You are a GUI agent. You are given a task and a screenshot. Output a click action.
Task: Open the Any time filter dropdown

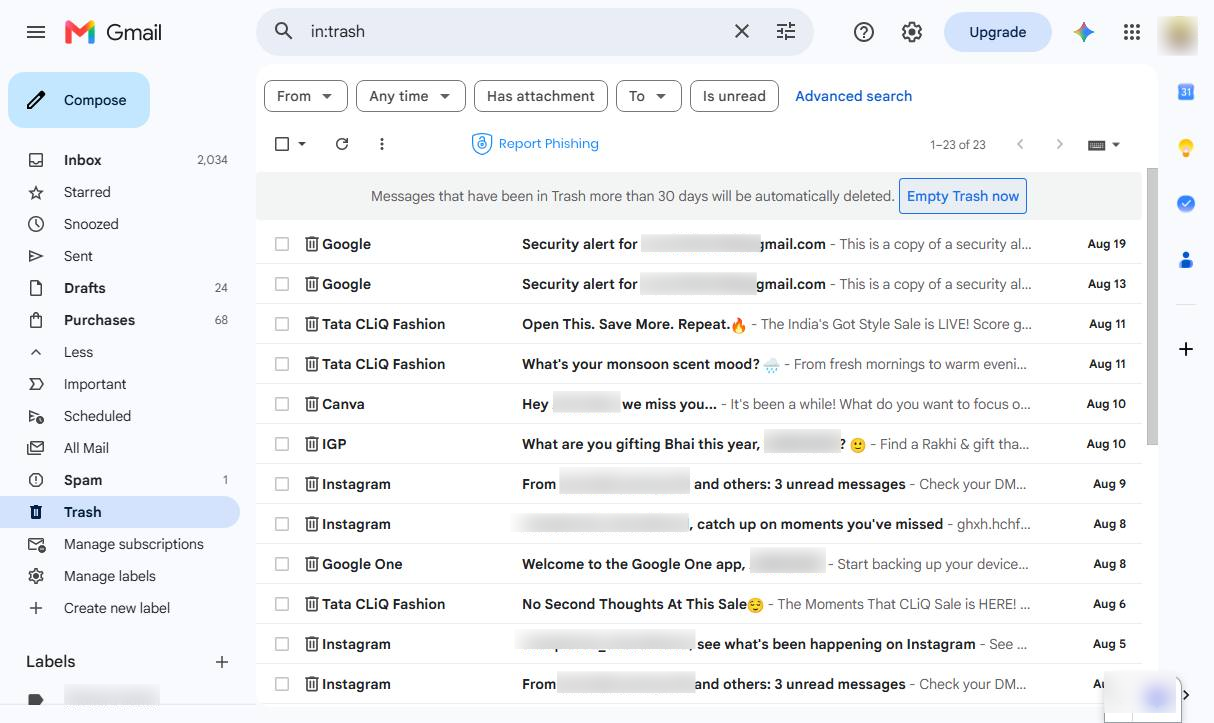(411, 96)
